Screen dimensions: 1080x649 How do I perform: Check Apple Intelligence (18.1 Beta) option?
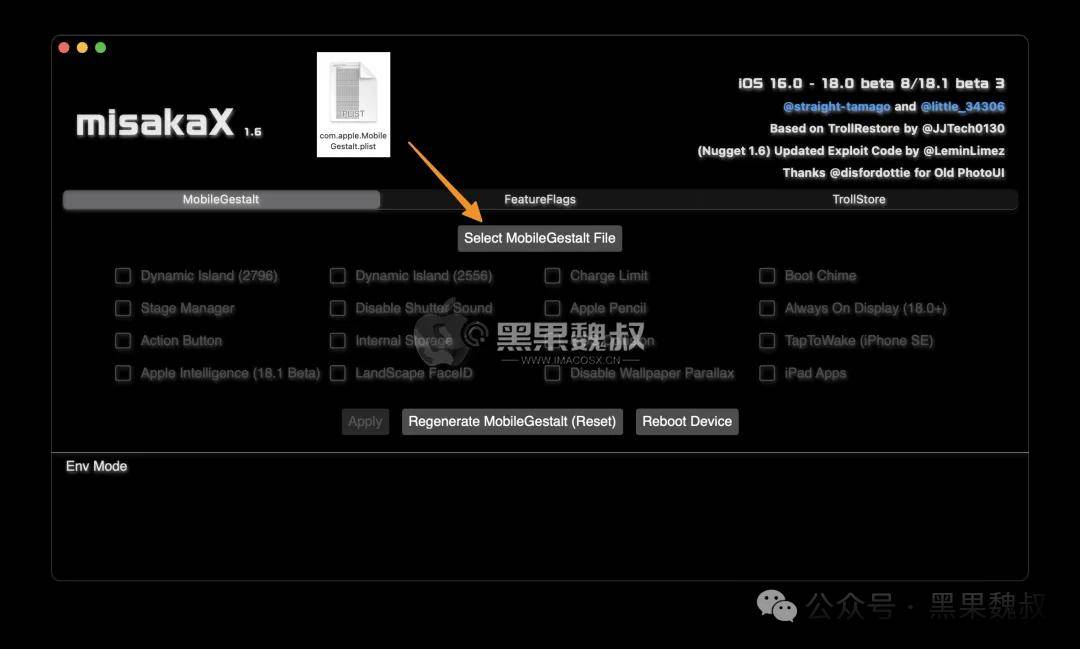(x=123, y=373)
